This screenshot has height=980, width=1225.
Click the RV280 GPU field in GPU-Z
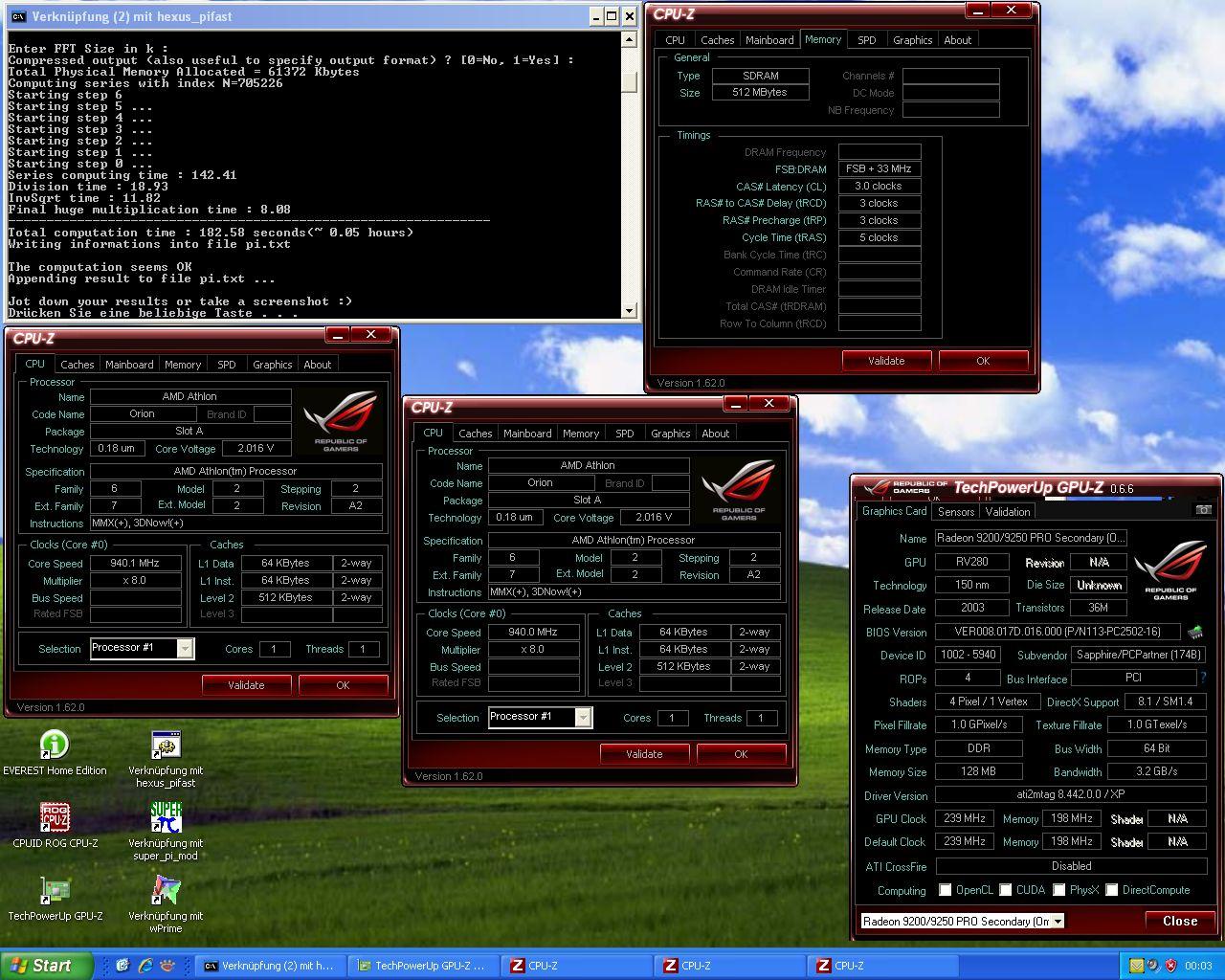coord(972,562)
